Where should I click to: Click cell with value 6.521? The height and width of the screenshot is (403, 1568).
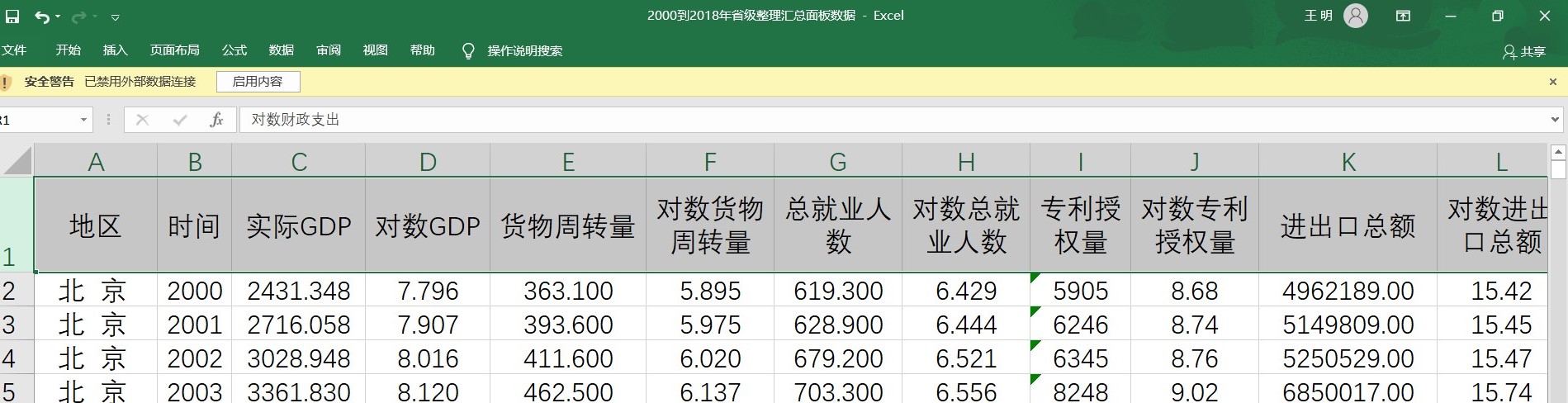point(966,358)
